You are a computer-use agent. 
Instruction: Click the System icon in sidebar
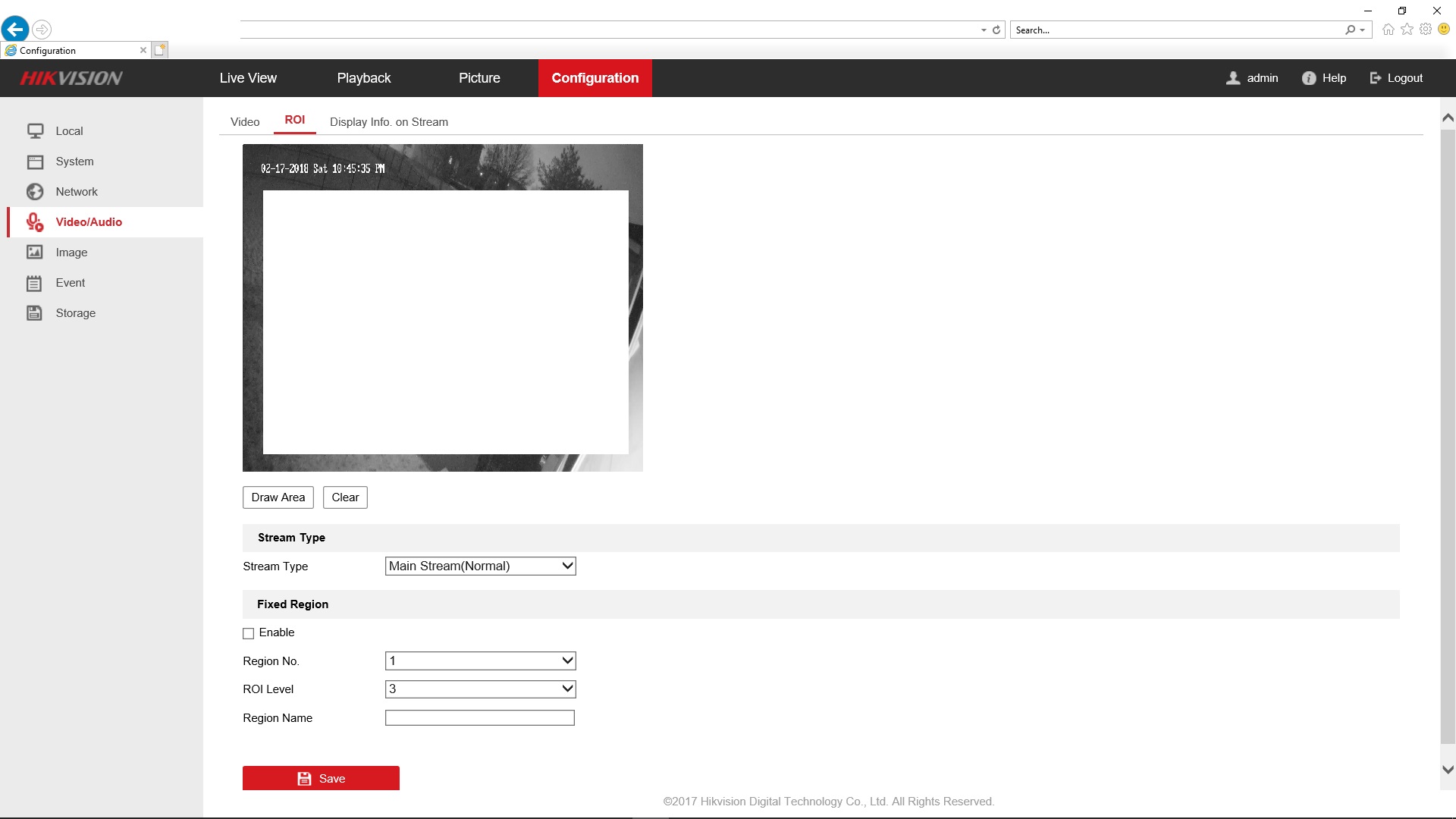click(x=35, y=162)
